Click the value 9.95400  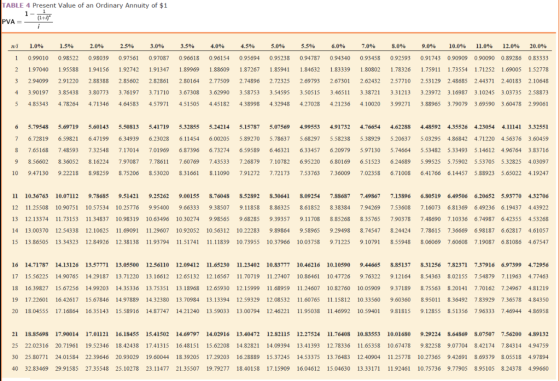pos(159,207)
